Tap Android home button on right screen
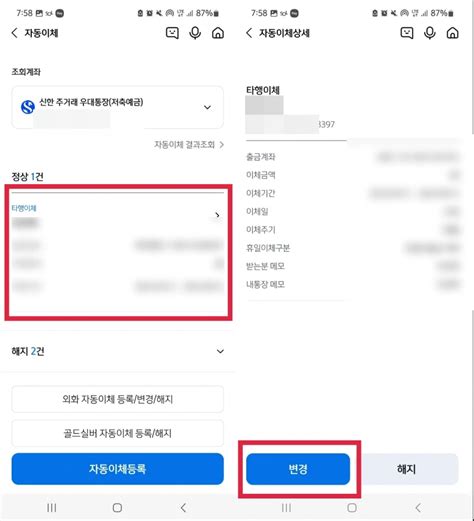Viewport: 474px width, 521px height. coord(352,508)
